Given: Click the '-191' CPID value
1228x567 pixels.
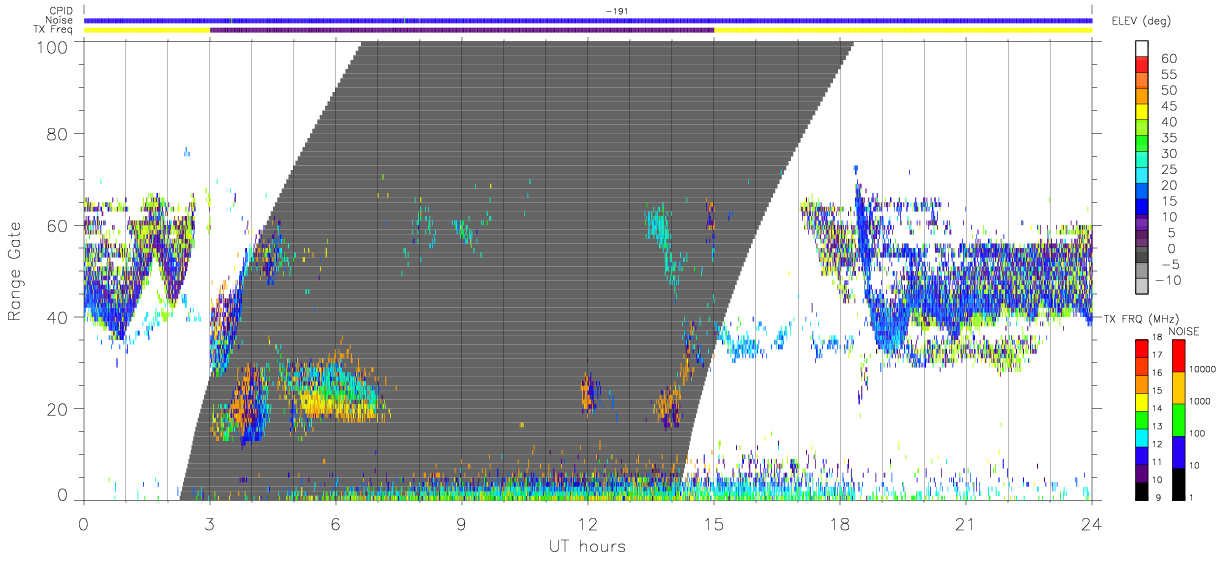Looking at the screenshot, I should tap(616, 11).
